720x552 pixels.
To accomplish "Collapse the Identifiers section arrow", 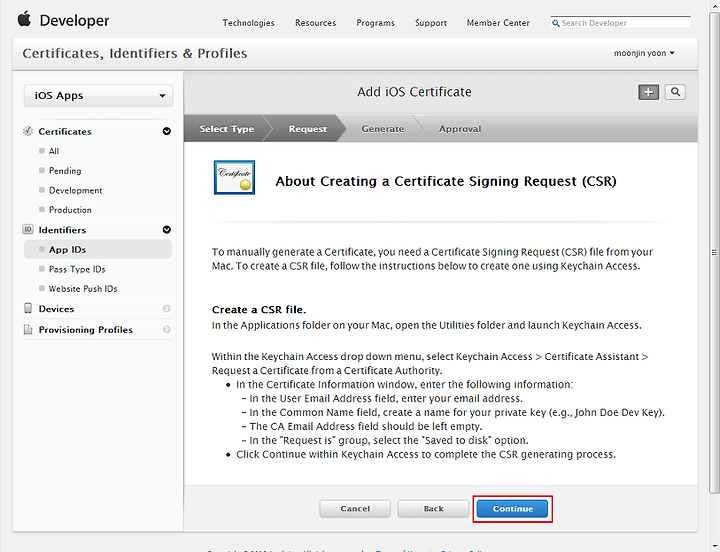I will tap(167, 230).
